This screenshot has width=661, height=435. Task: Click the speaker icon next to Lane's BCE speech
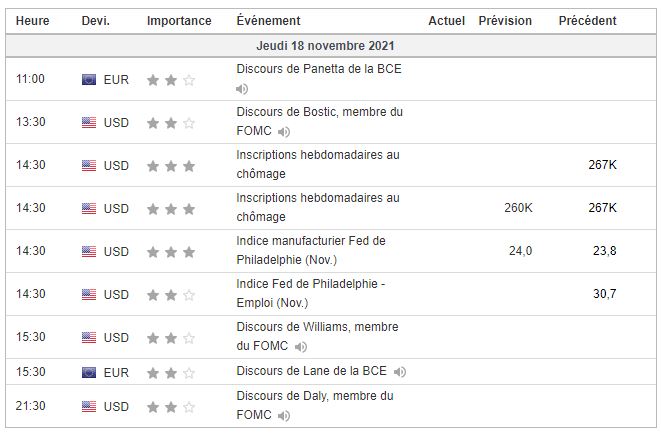tap(400, 372)
